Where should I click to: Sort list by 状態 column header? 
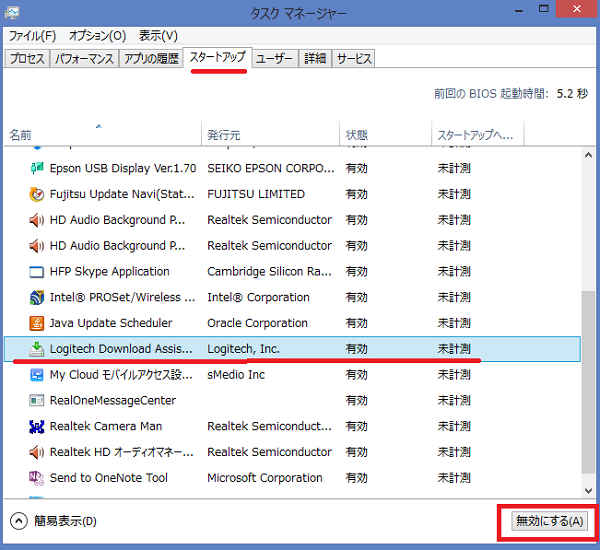pos(357,135)
